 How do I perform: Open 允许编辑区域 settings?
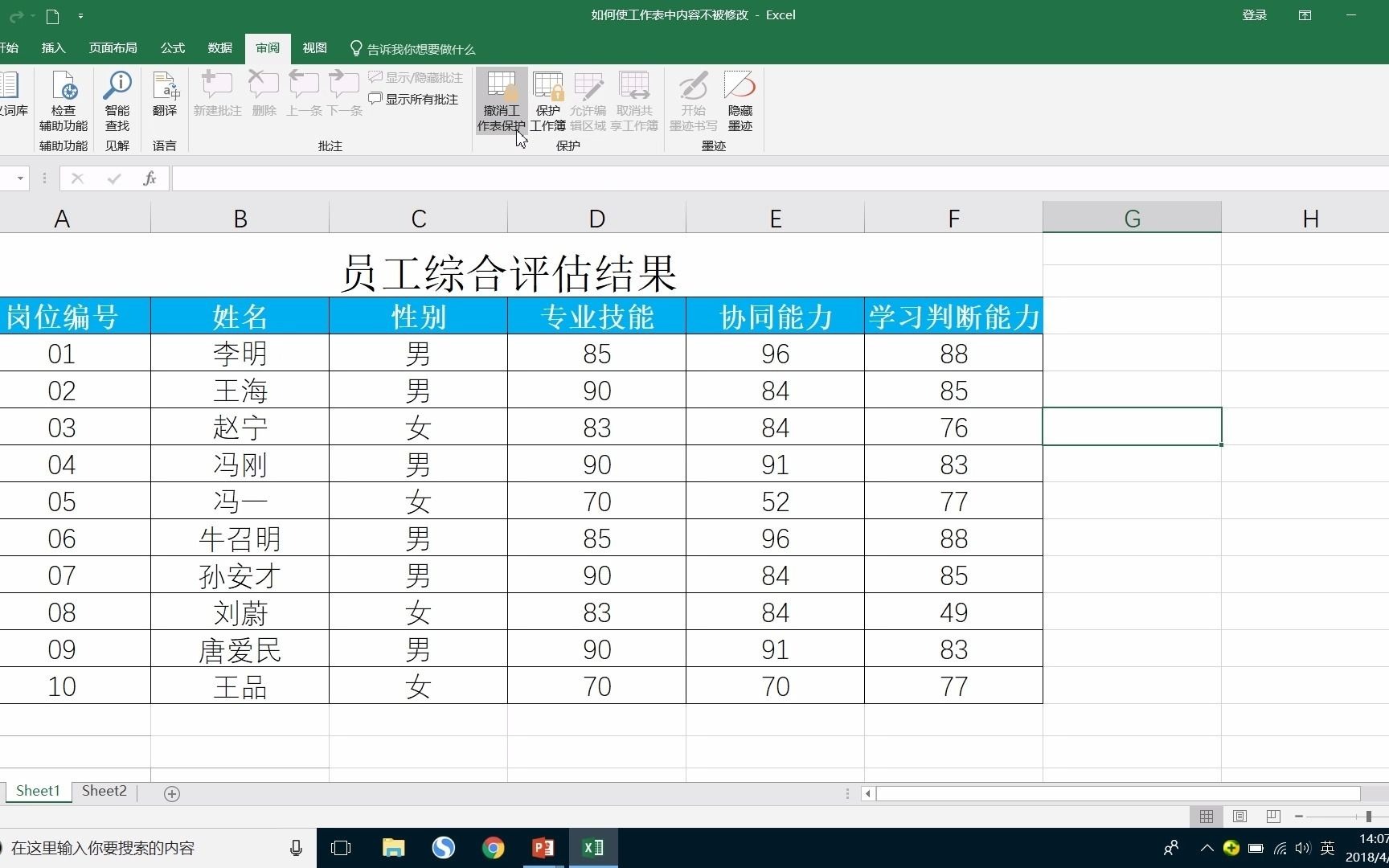tap(589, 99)
